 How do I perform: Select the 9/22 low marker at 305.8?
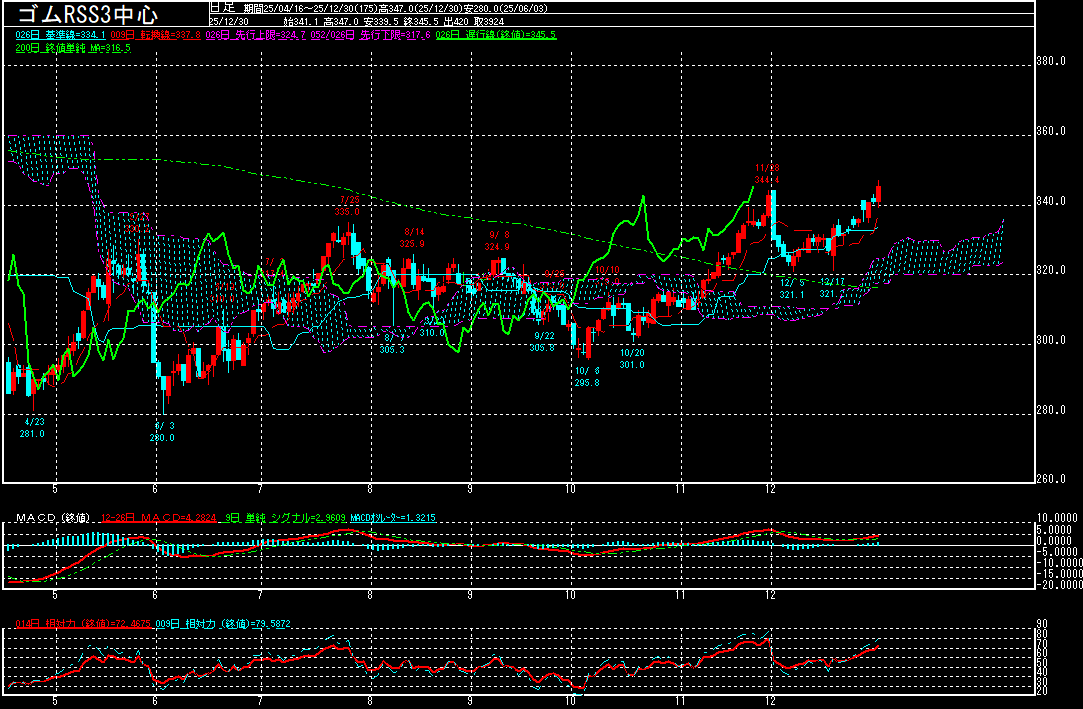pos(543,342)
